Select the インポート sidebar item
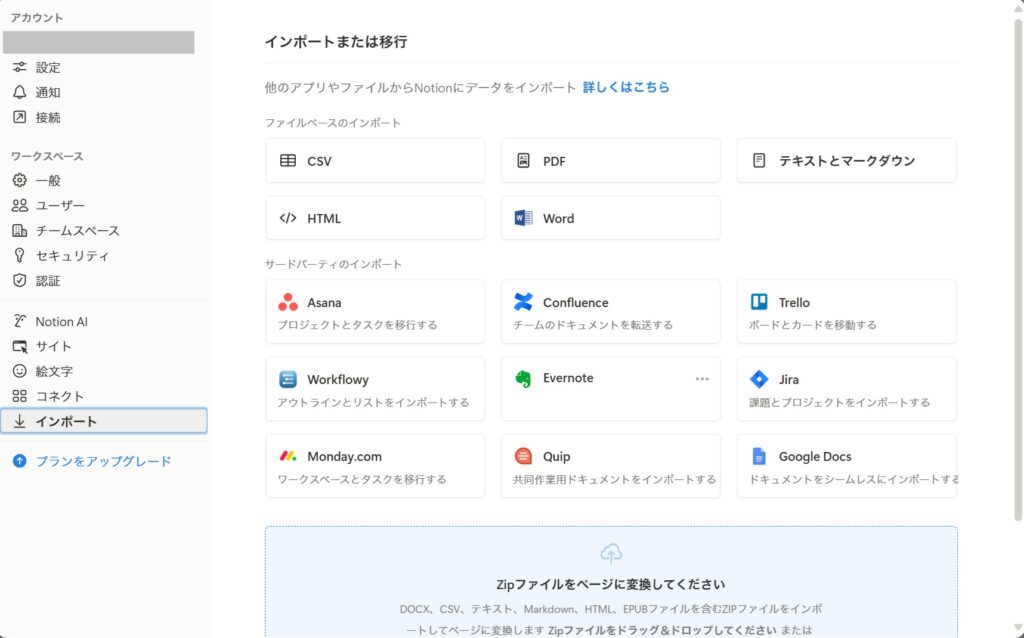 point(104,421)
